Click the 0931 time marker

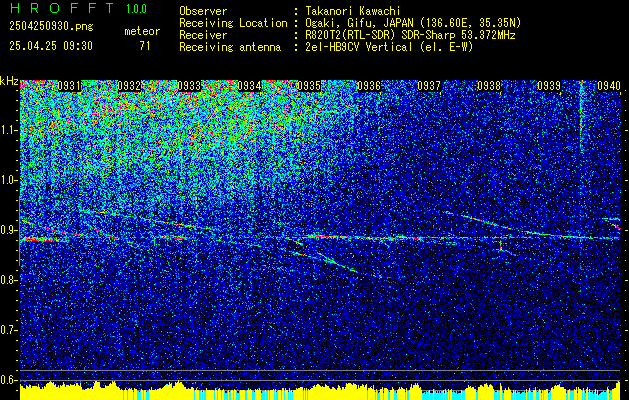click(x=69, y=86)
